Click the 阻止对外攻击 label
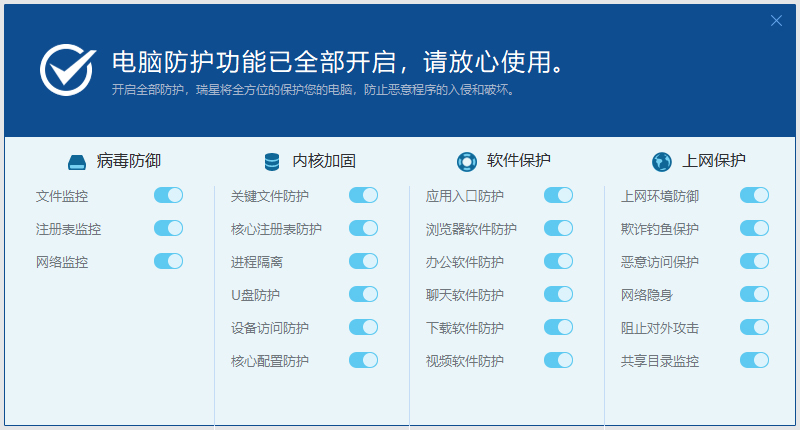Screen dimensions: 800x430 (x=660, y=328)
